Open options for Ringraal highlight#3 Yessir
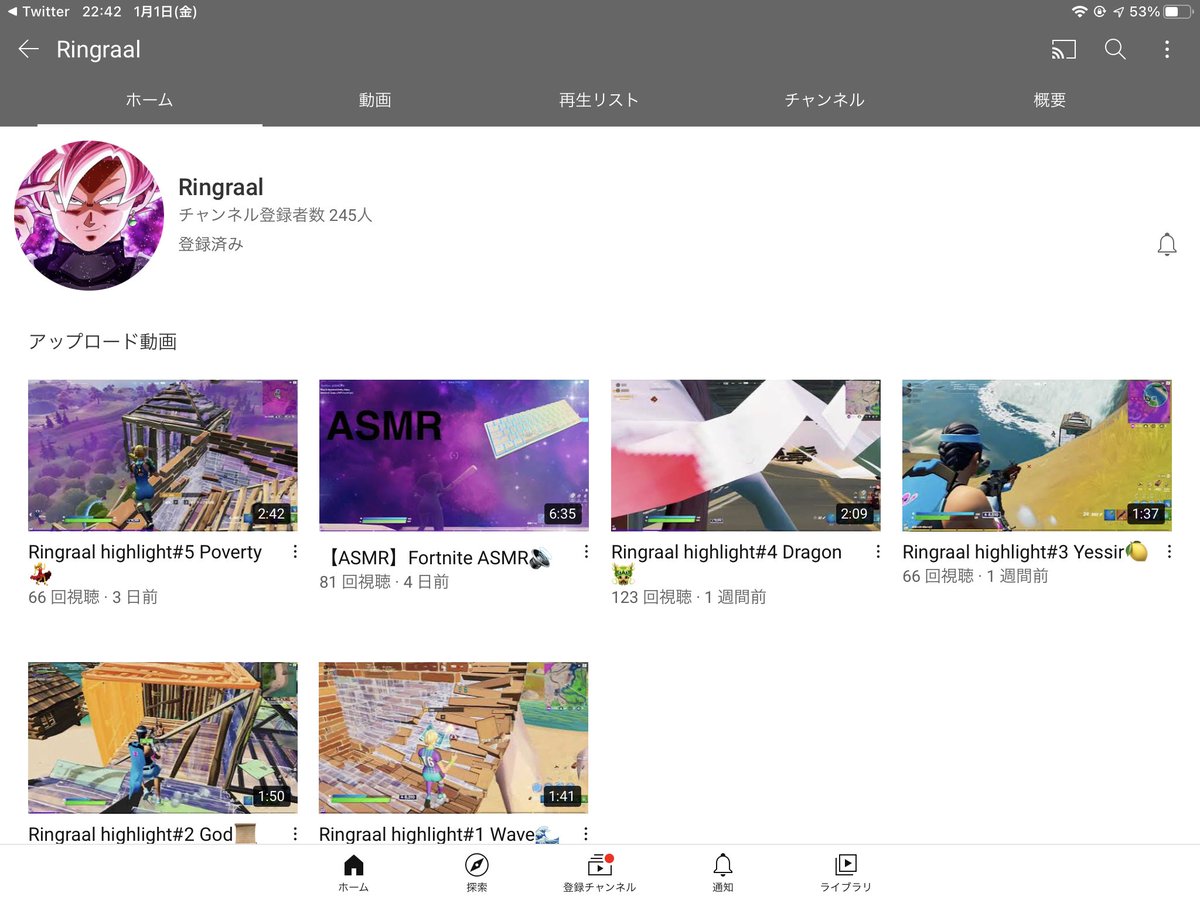Image resolution: width=1200 pixels, height=900 pixels. click(x=1169, y=552)
